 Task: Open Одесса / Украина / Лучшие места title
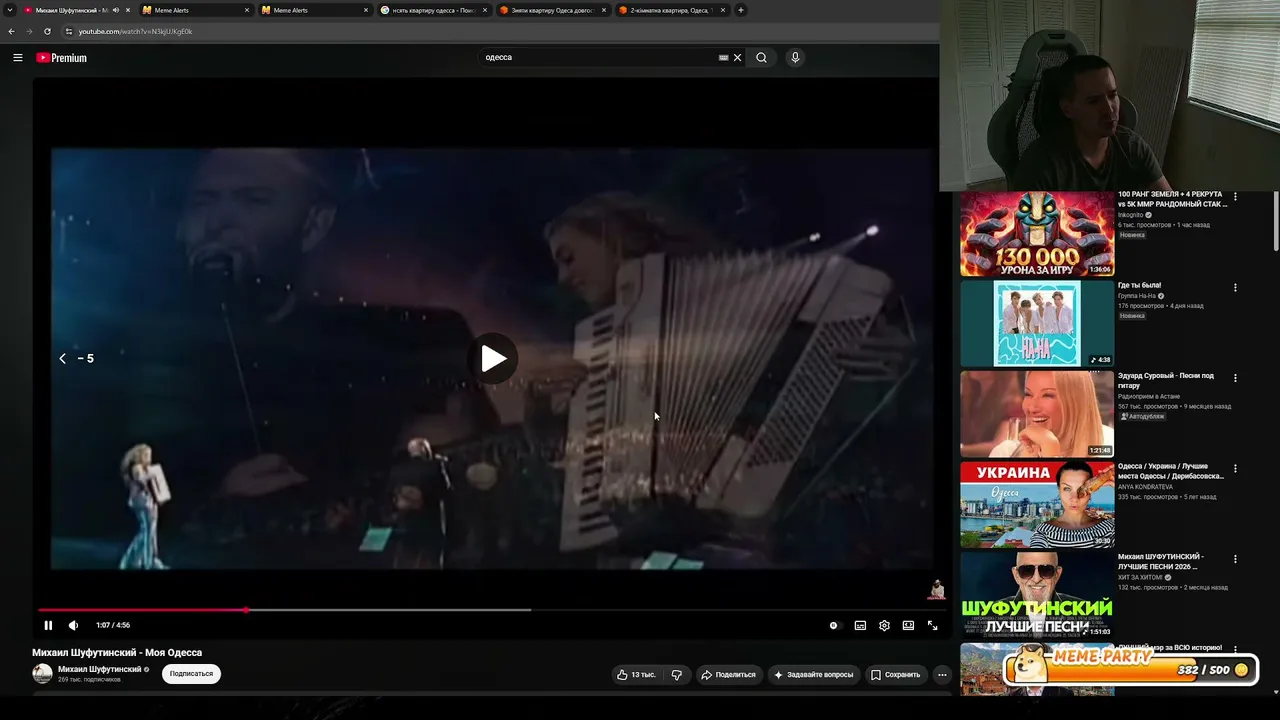click(x=1171, y=471)
